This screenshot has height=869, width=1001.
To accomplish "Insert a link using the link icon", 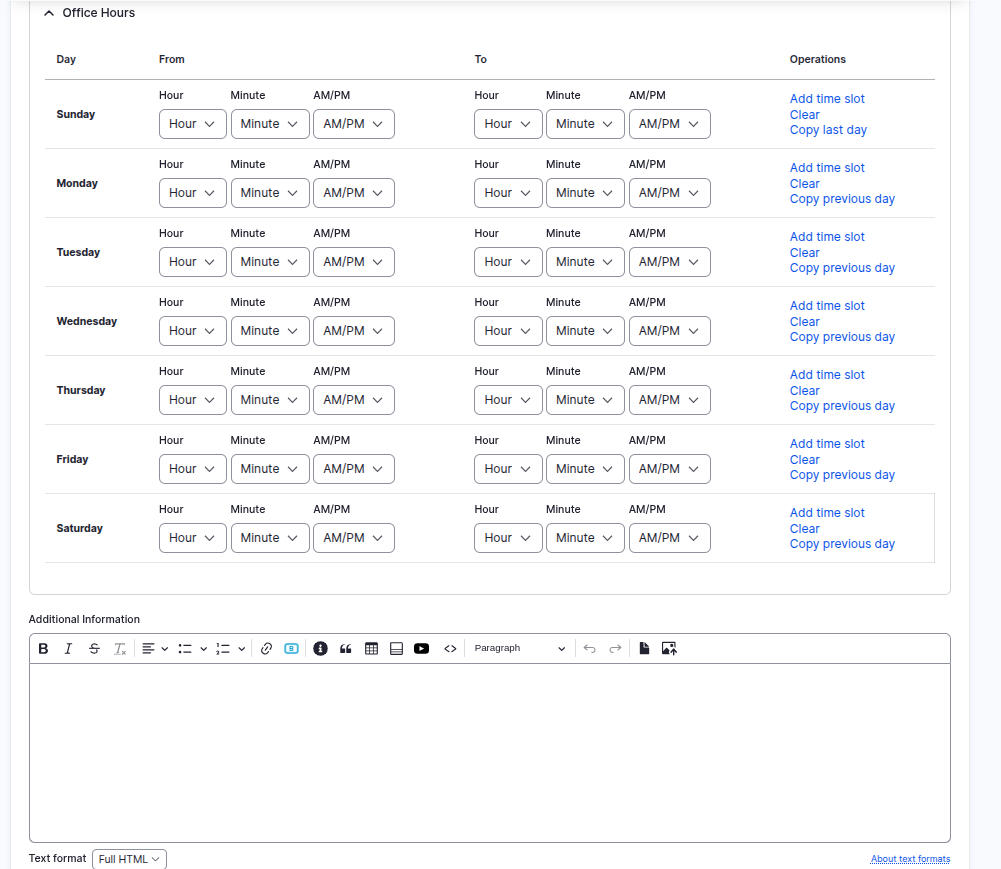I will point(266,649).
